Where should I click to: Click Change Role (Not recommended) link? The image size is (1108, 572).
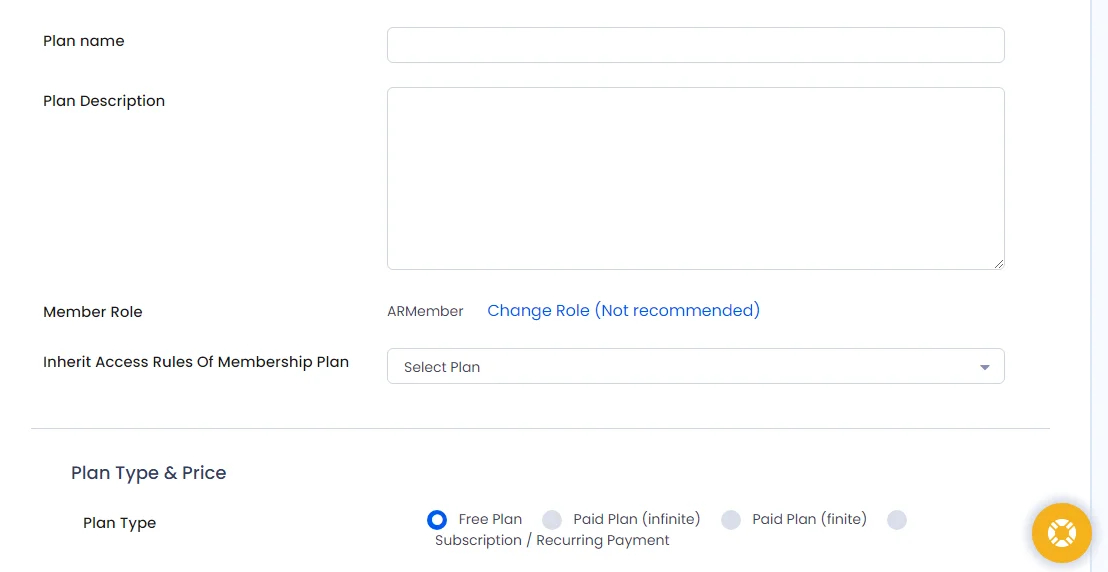pyautogui.click(x=623, y=310)
